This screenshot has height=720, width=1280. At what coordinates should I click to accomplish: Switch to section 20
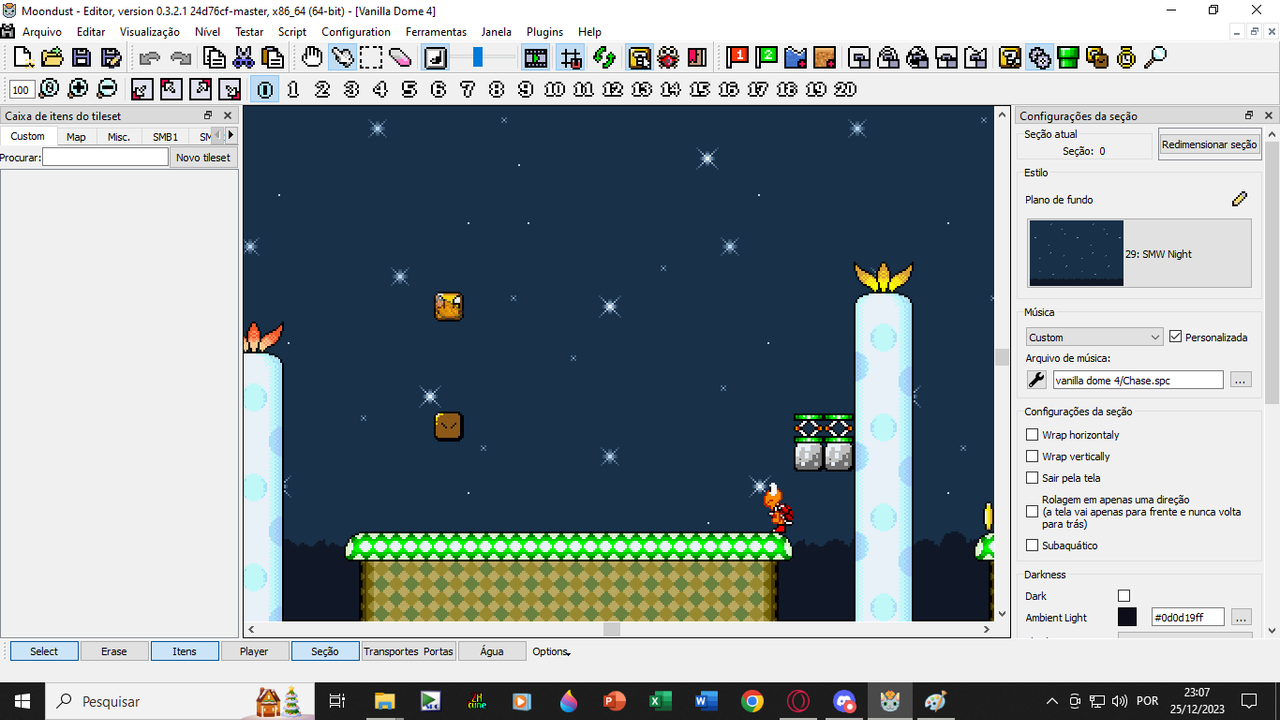[x=845, y=89]
